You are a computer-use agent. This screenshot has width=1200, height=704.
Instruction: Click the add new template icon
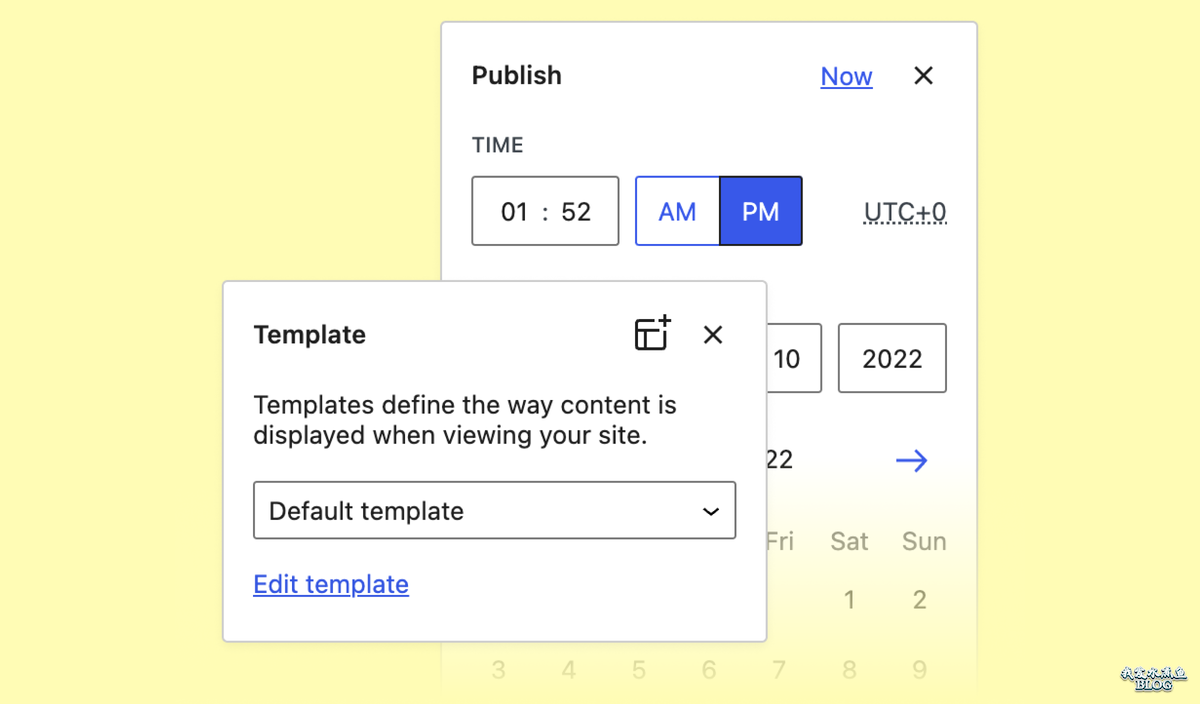(x=652, y=334)
